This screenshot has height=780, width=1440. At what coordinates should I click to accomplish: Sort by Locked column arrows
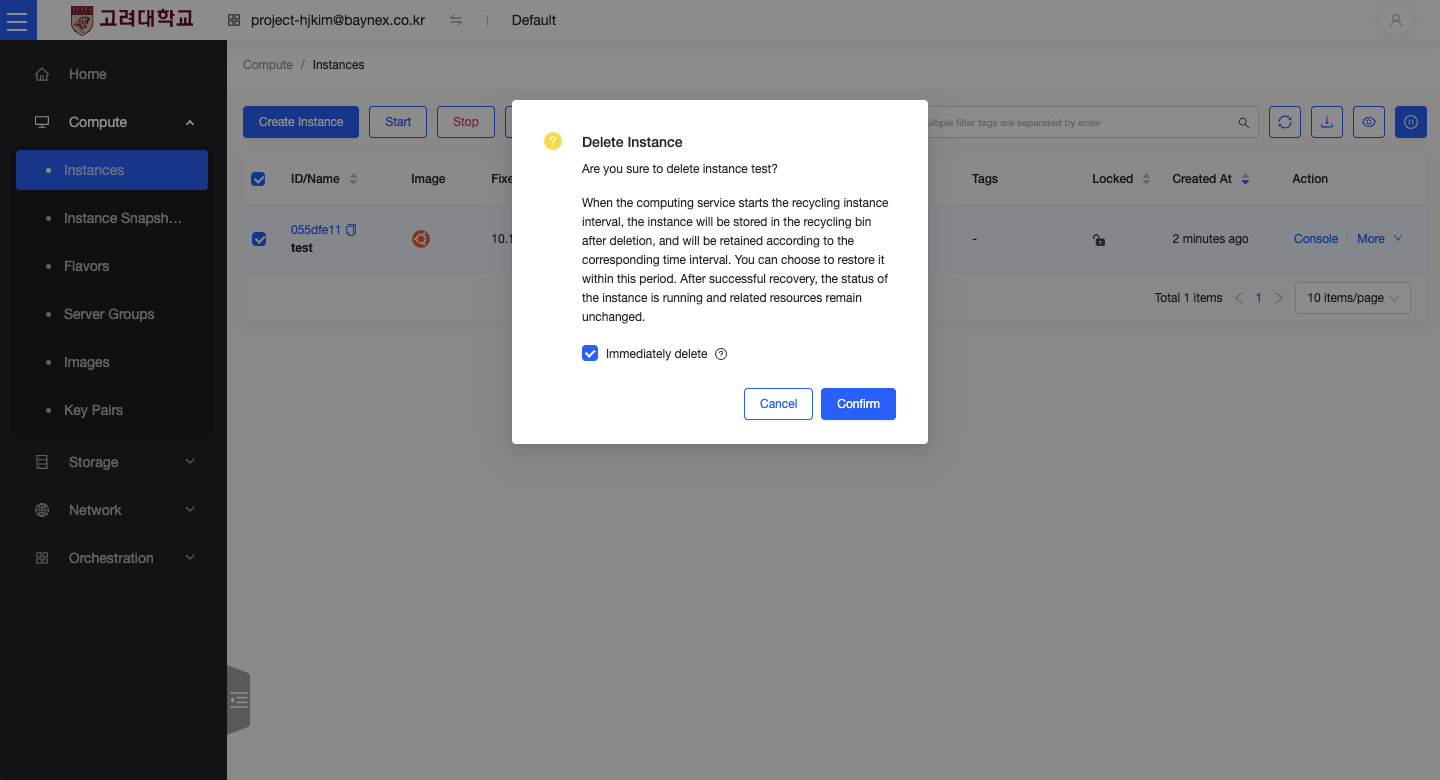pyautogui.click(x=1147, y=179)
